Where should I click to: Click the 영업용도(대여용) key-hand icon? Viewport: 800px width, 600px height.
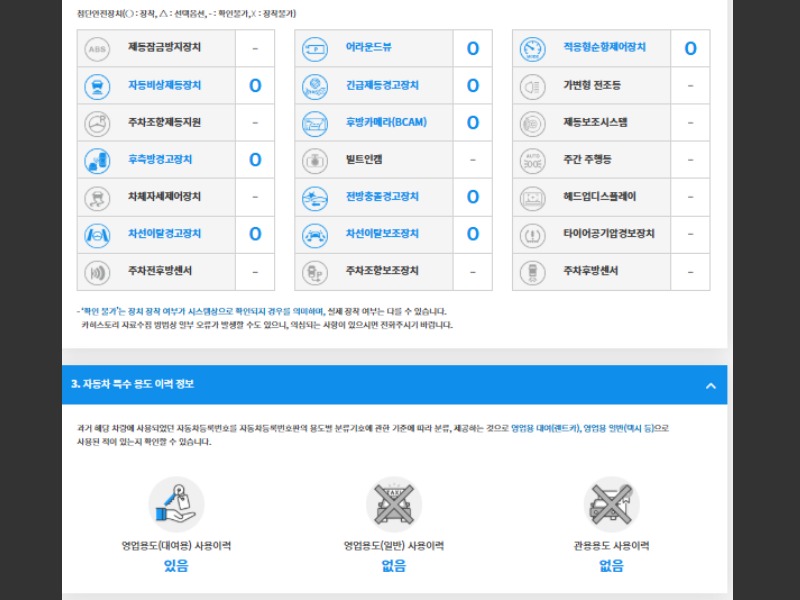pos(178,504)
